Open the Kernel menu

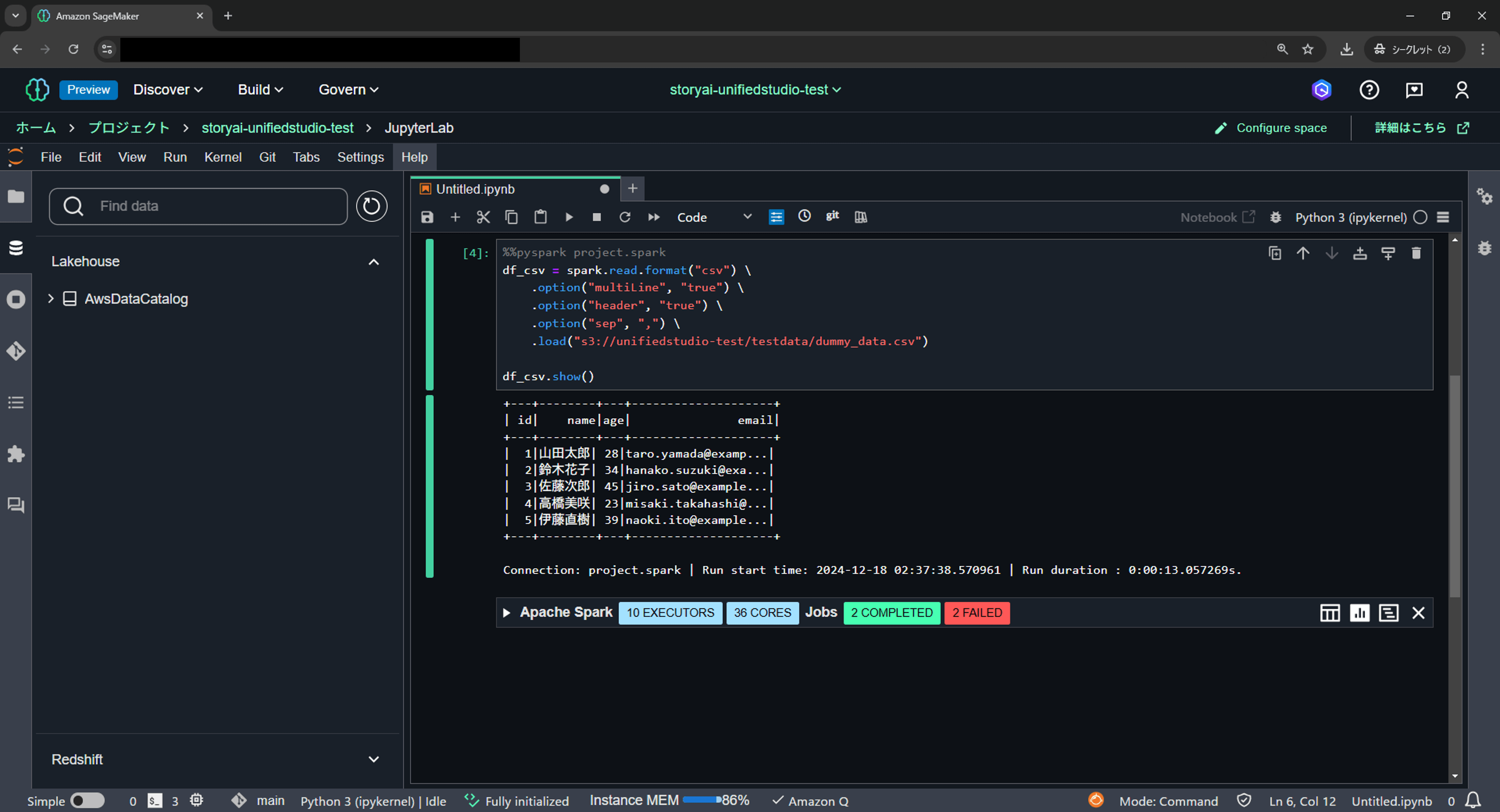[x=222, y=157]
